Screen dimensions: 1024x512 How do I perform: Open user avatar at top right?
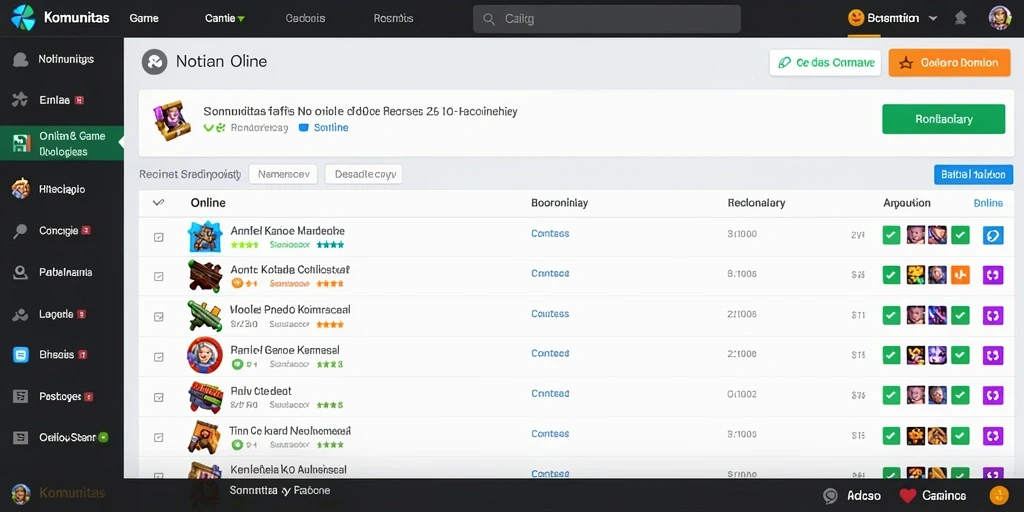click(1000, 18)
